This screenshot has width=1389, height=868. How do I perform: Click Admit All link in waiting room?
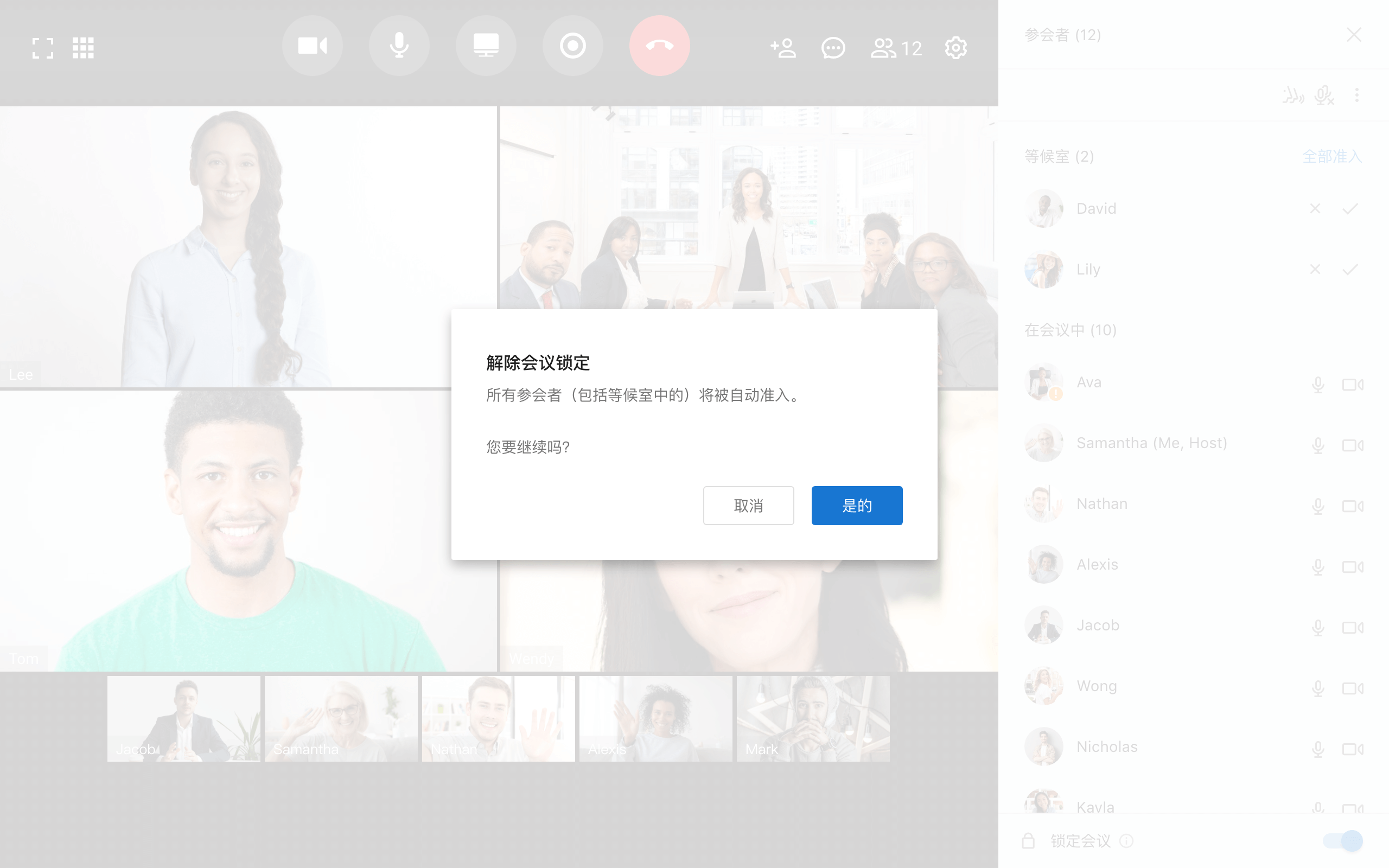pyautogui.click(x=1331, y=156)
